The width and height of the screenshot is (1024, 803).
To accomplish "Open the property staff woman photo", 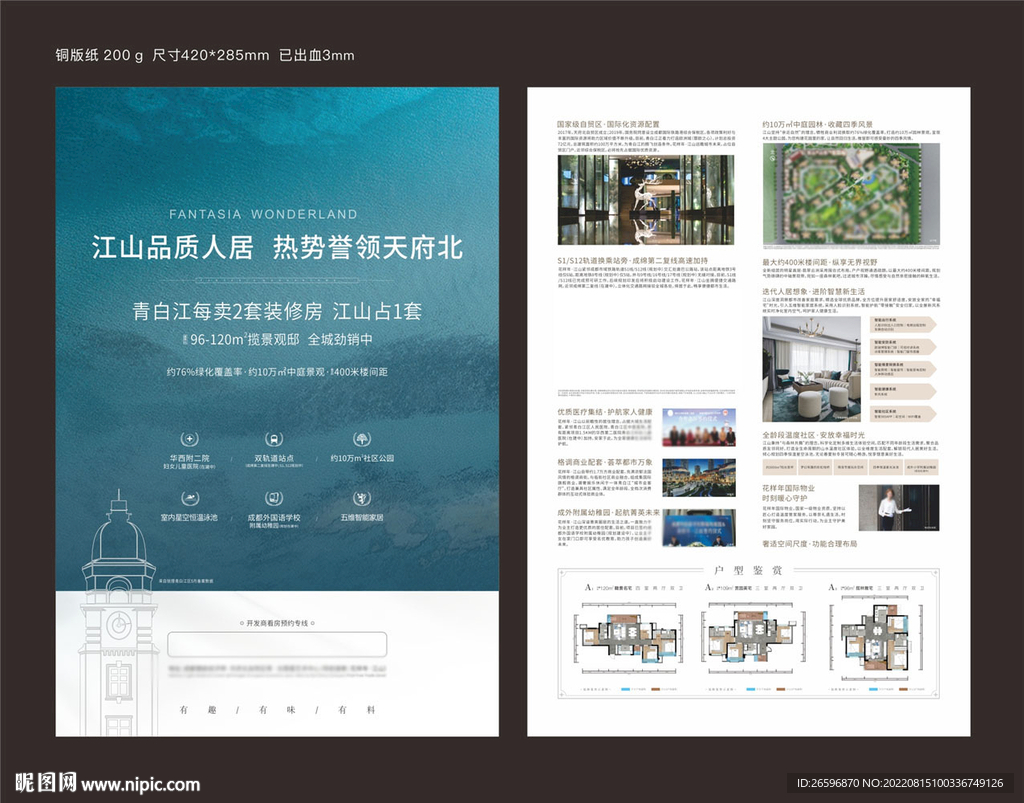I will [899, 508].
